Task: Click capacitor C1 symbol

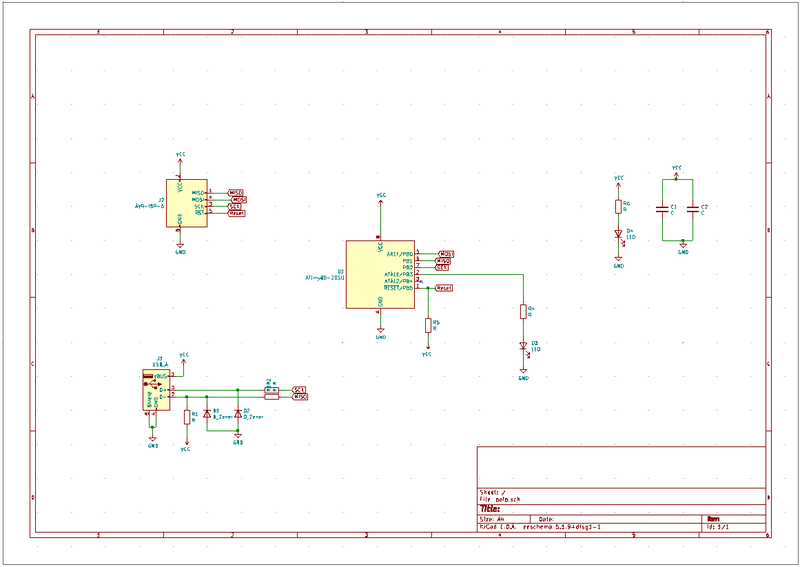Action: (661, 210)
